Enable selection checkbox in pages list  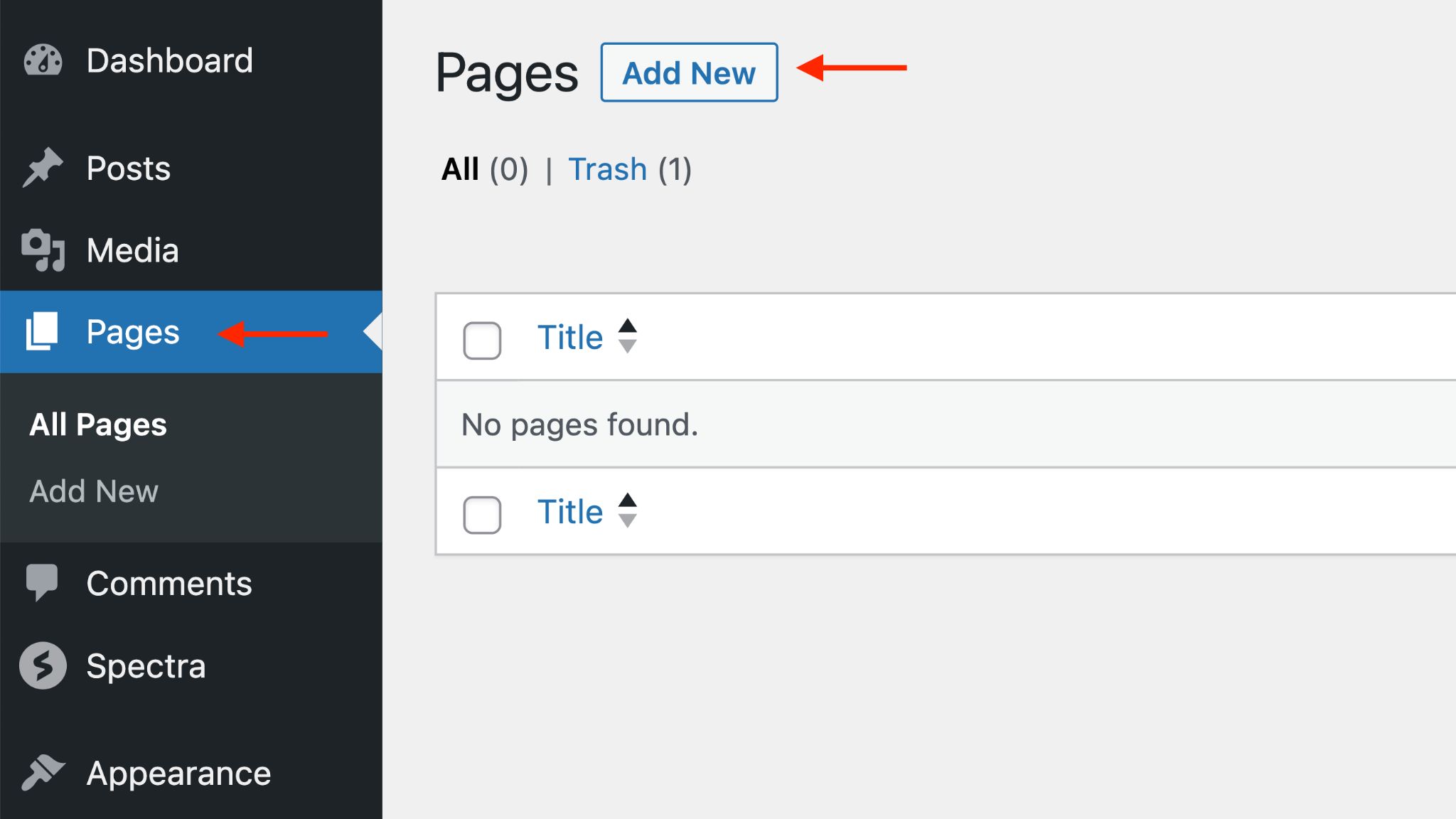click(481, 339)
